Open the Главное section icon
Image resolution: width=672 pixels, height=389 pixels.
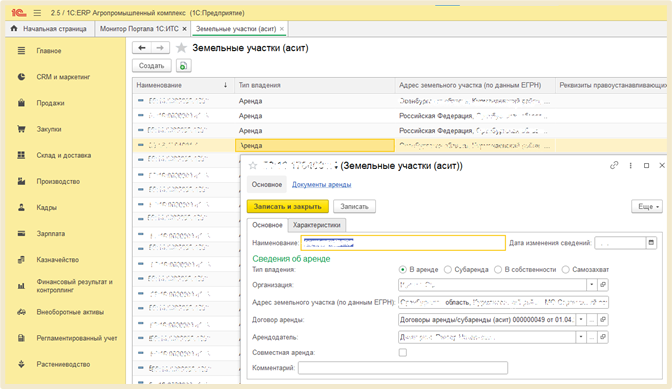pos(21,51)
